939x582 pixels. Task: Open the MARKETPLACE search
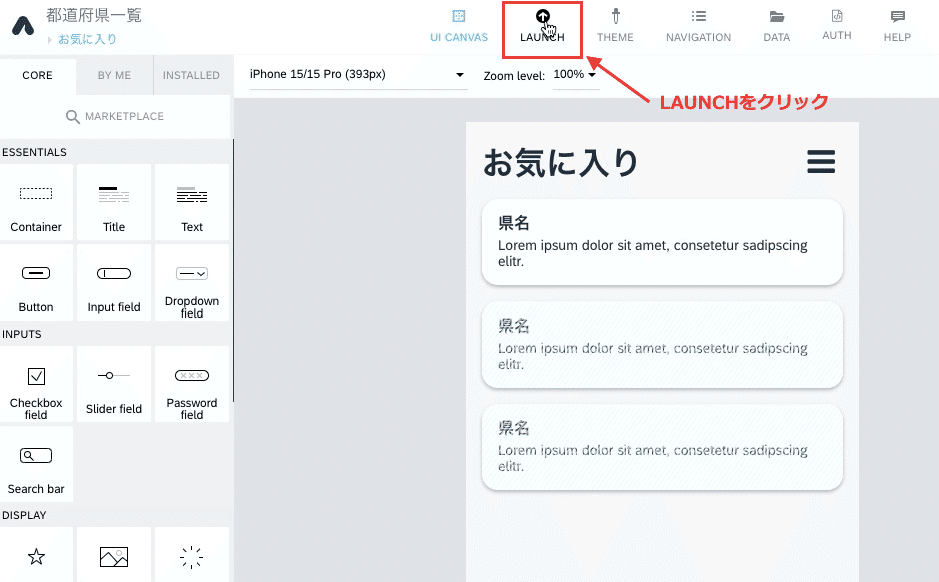coord(115,116)
